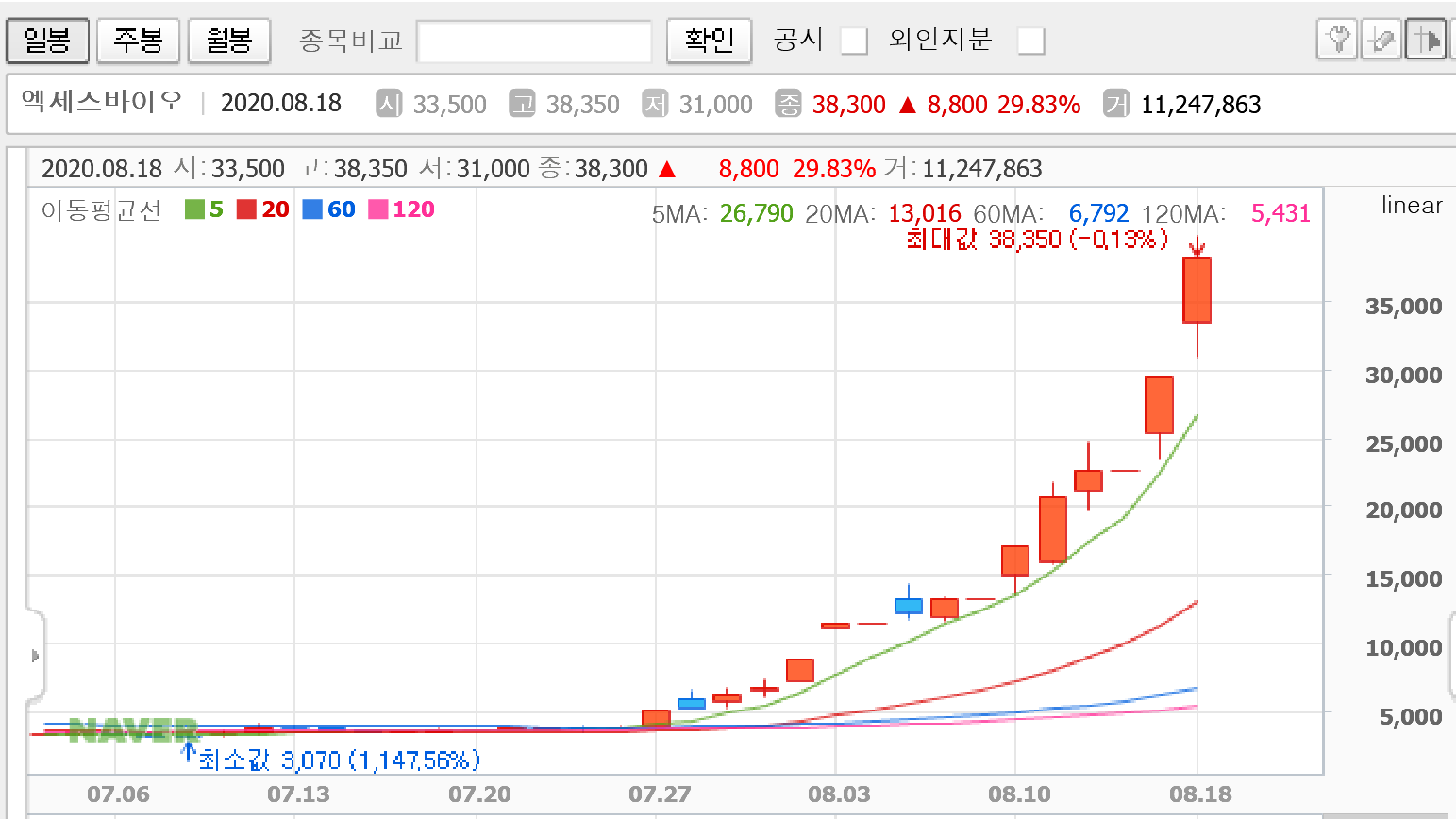Click the blue 60-day MA swatch
The width and height of the screenshot is (1456, 819).
coord(312,209)
